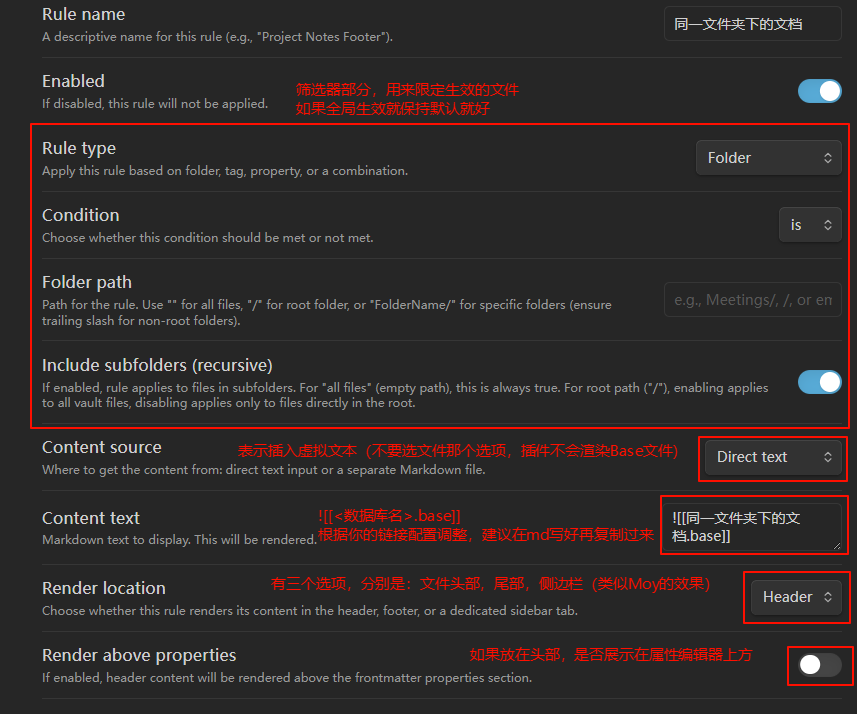Click the 'Rule type' setting label

[79, 148]
